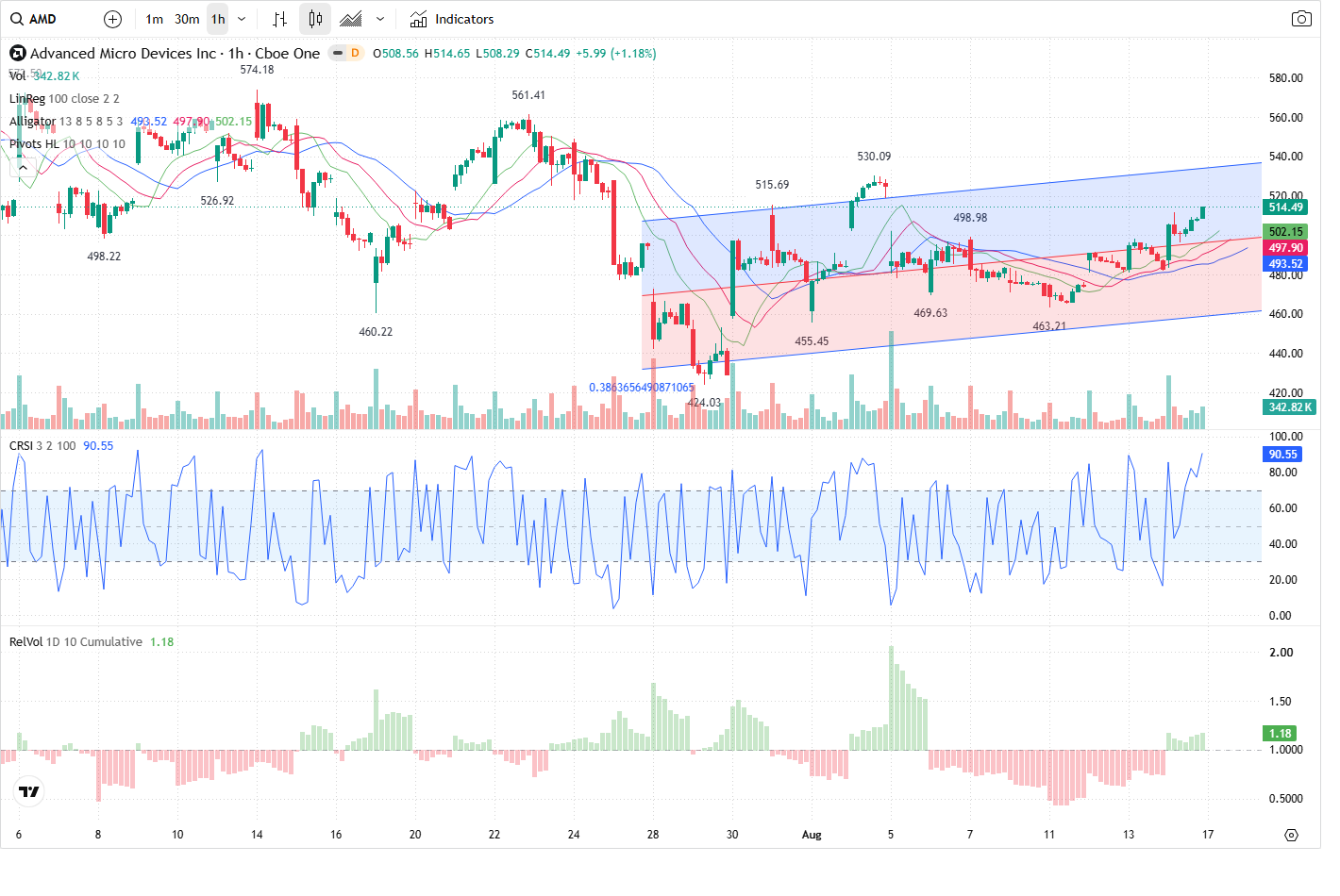The height and width of the screenshot is (896, 1340).
Task: Choose the Bars chart style icon
Action: pos(279,19)
